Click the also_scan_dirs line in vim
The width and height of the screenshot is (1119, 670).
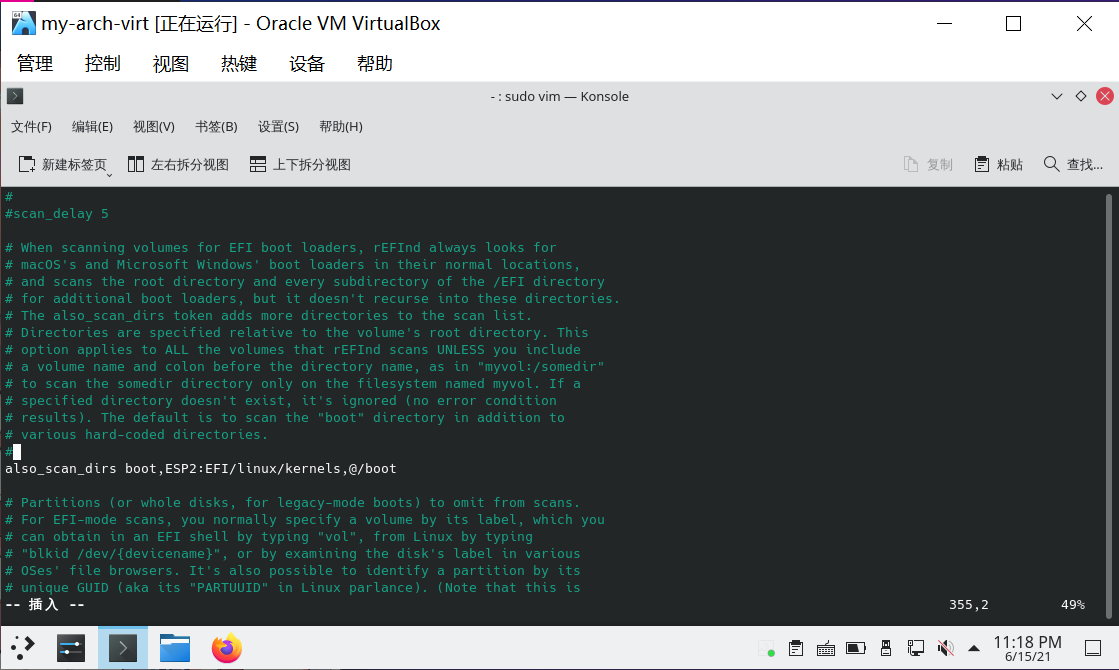[x=200, y=468]
